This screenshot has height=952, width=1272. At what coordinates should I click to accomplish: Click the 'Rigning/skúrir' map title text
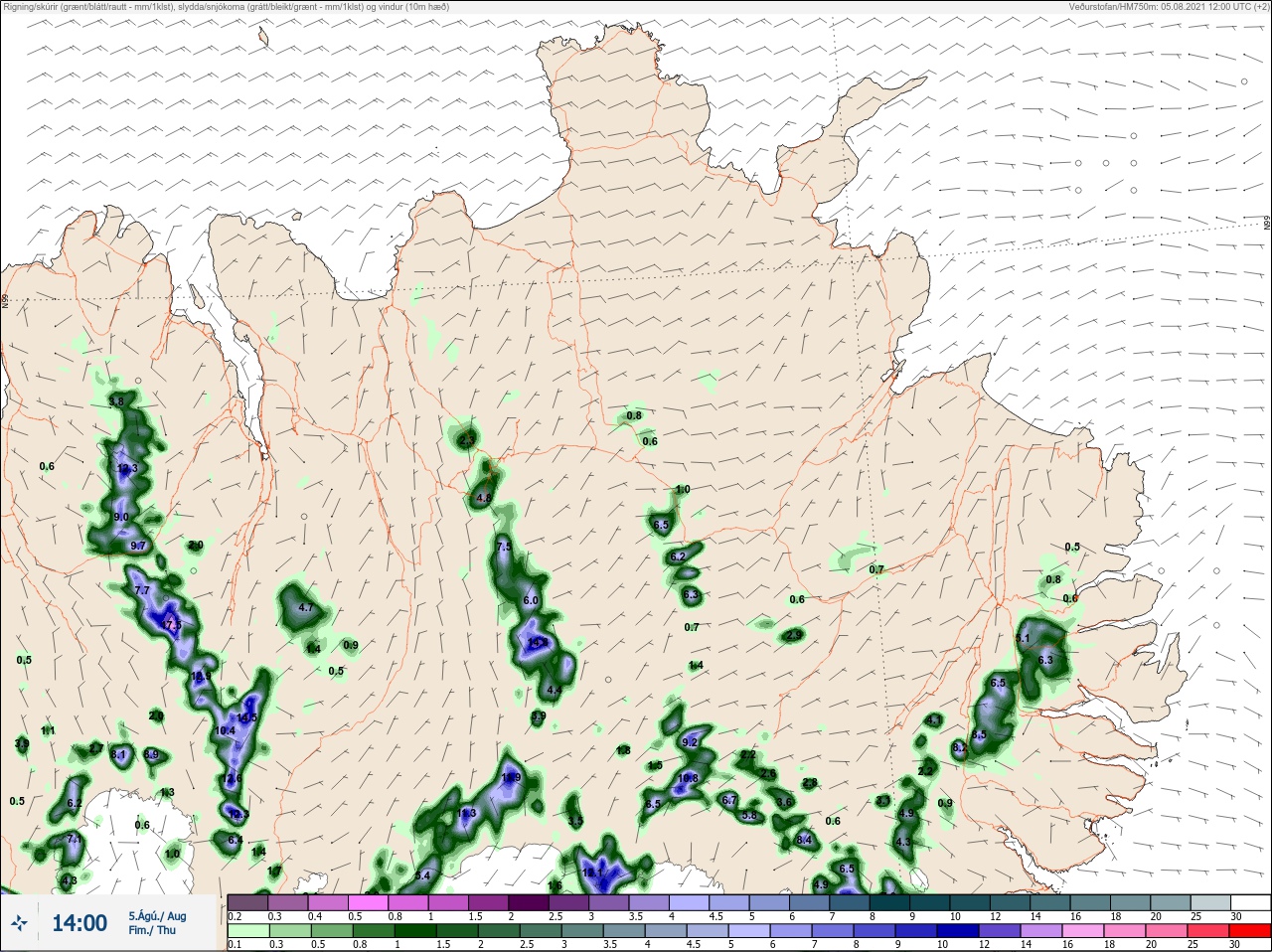click(31, 6)
